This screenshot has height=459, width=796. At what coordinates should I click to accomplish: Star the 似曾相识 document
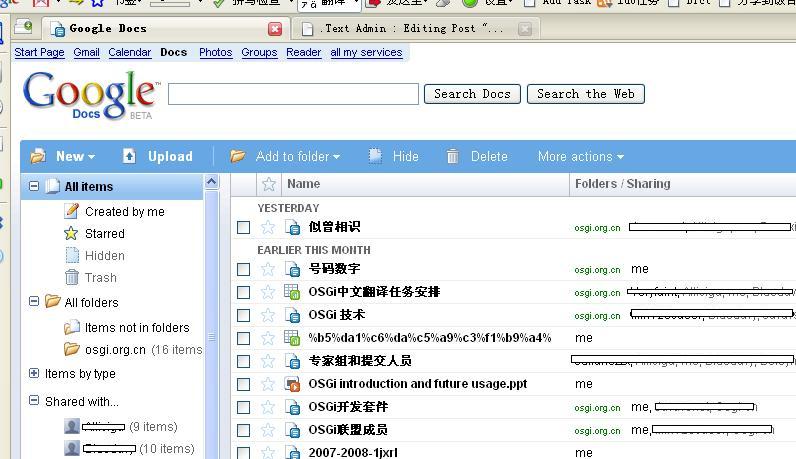point(268,227)
